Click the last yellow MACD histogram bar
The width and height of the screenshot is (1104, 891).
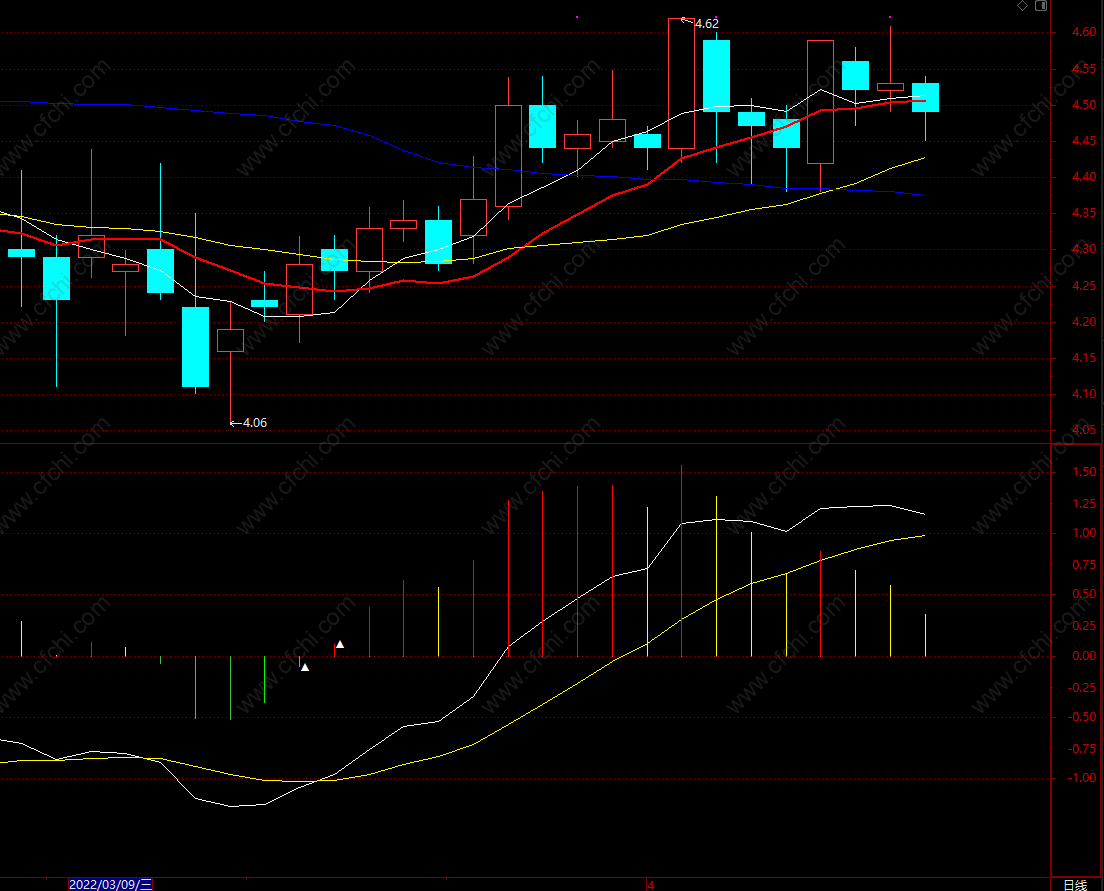tap(925, 635)
